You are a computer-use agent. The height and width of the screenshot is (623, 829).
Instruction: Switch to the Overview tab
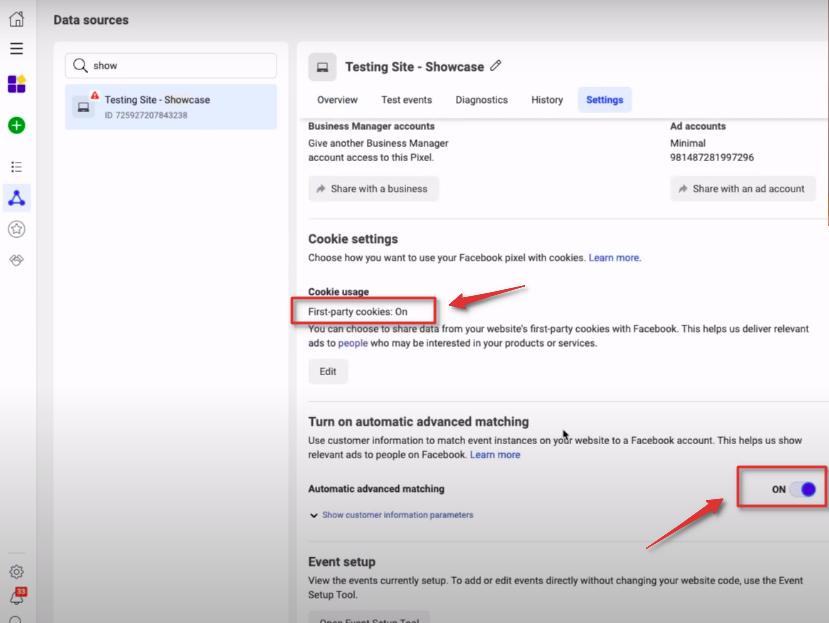[337, 100]
